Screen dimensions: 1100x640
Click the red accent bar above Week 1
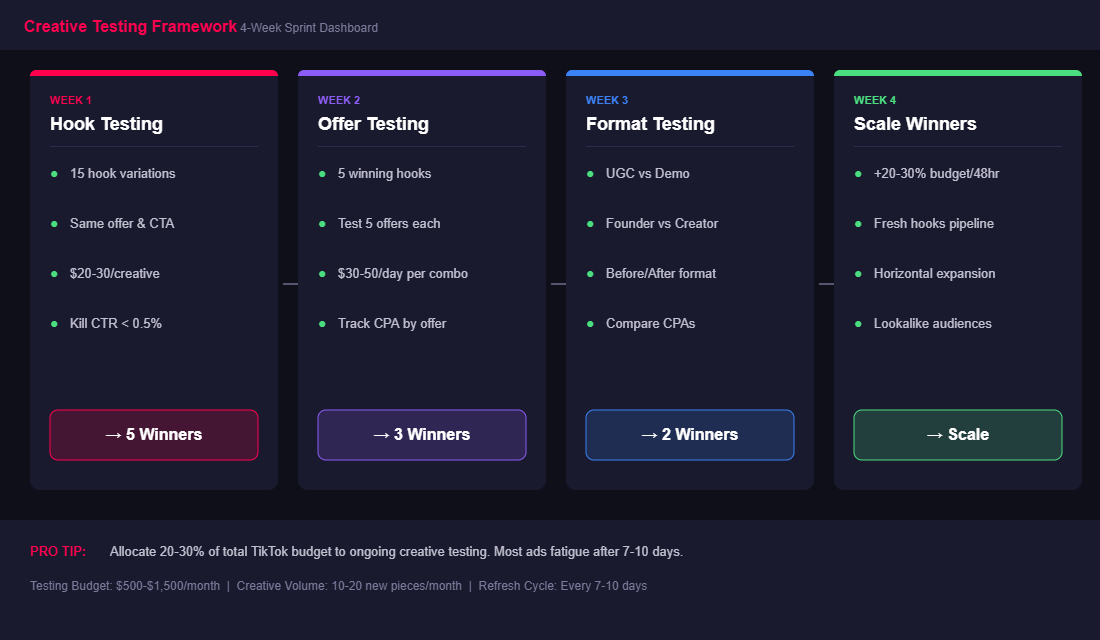tap(153, 72)
